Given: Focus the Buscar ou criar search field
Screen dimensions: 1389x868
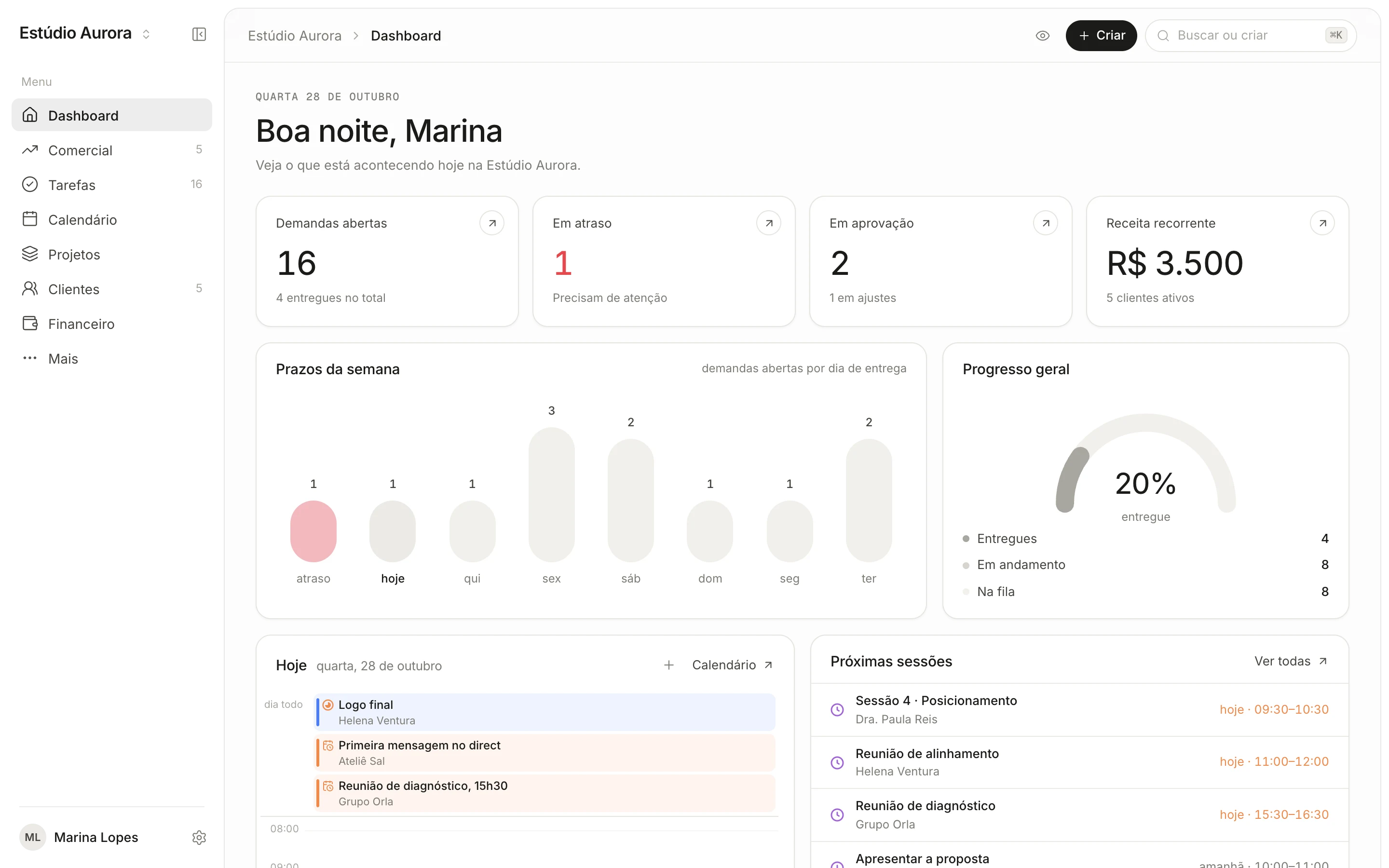Looking at the screenshot, I should click(x=1251, y=36).
